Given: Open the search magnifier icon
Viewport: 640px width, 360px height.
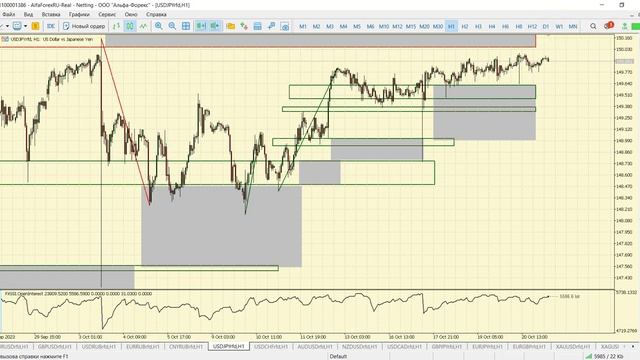Looking at the screenshot, I should pyautogui.click(x=593, y=26).
